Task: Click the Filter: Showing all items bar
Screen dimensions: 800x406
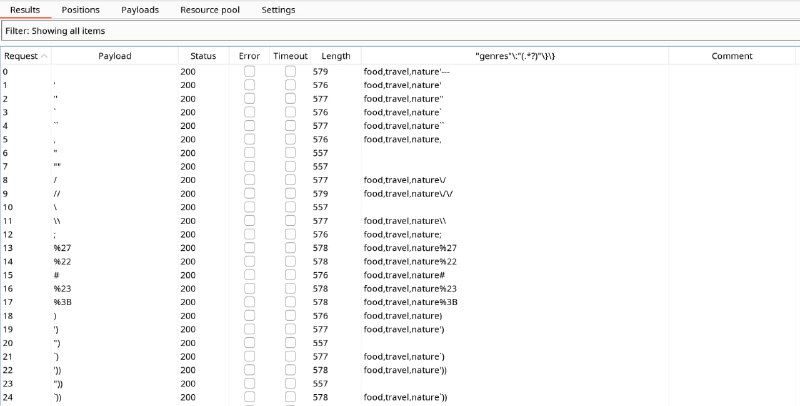Action: click(401, 31)
